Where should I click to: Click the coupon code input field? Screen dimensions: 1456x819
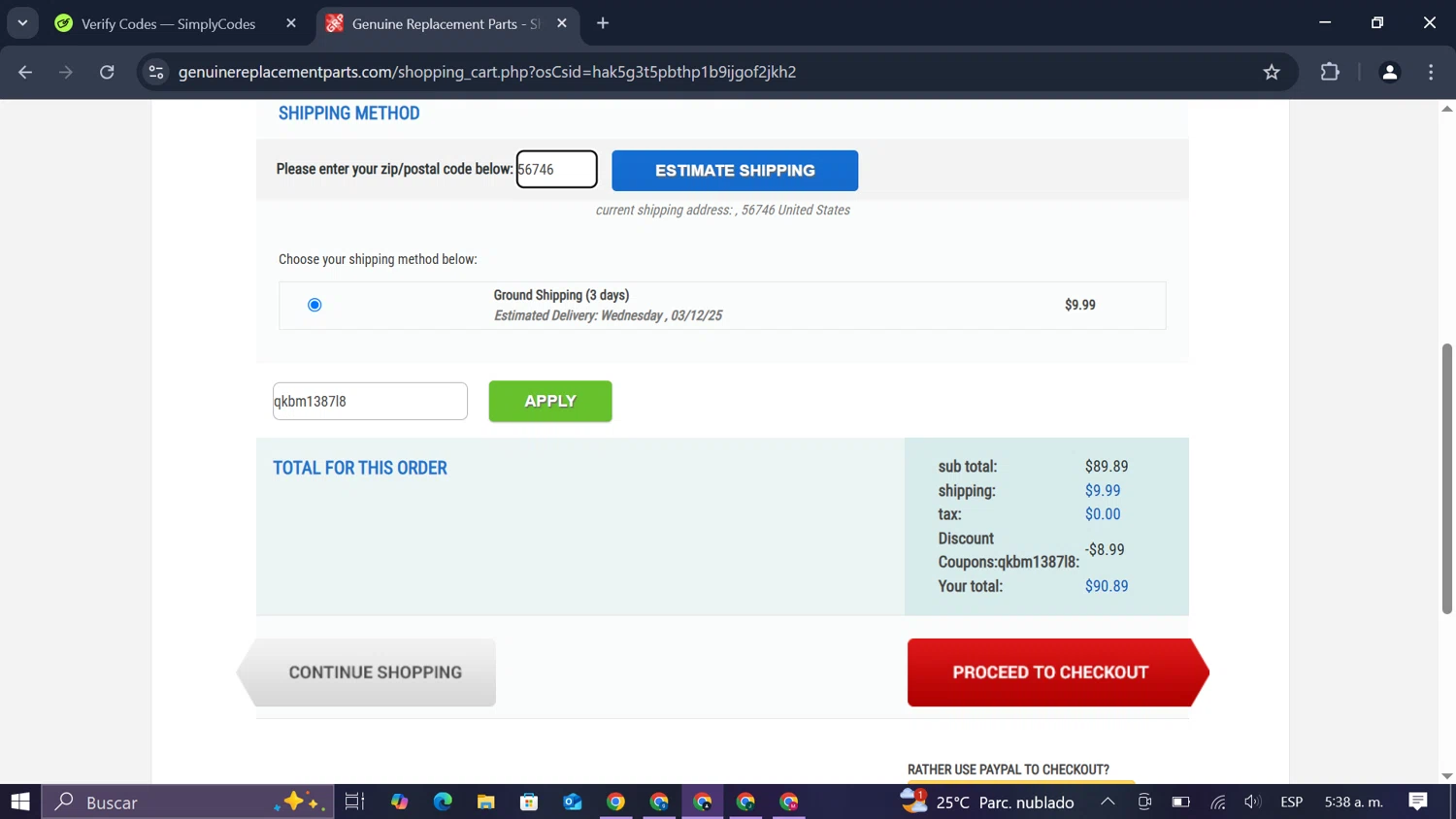pyautogui.click(x=370, y=401)
